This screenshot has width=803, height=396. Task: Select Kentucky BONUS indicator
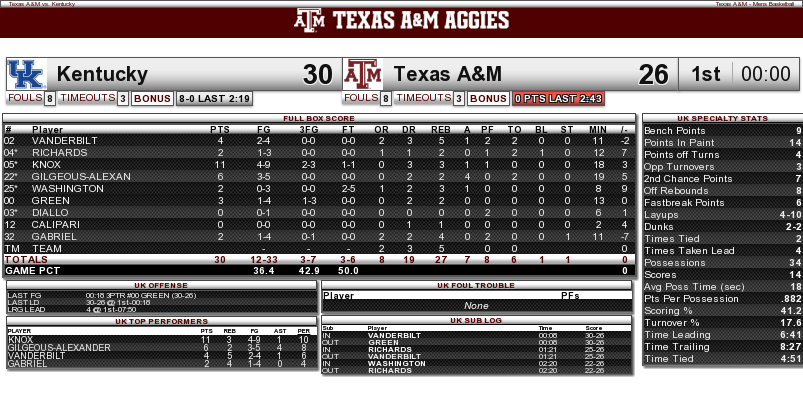pos(153,99)
